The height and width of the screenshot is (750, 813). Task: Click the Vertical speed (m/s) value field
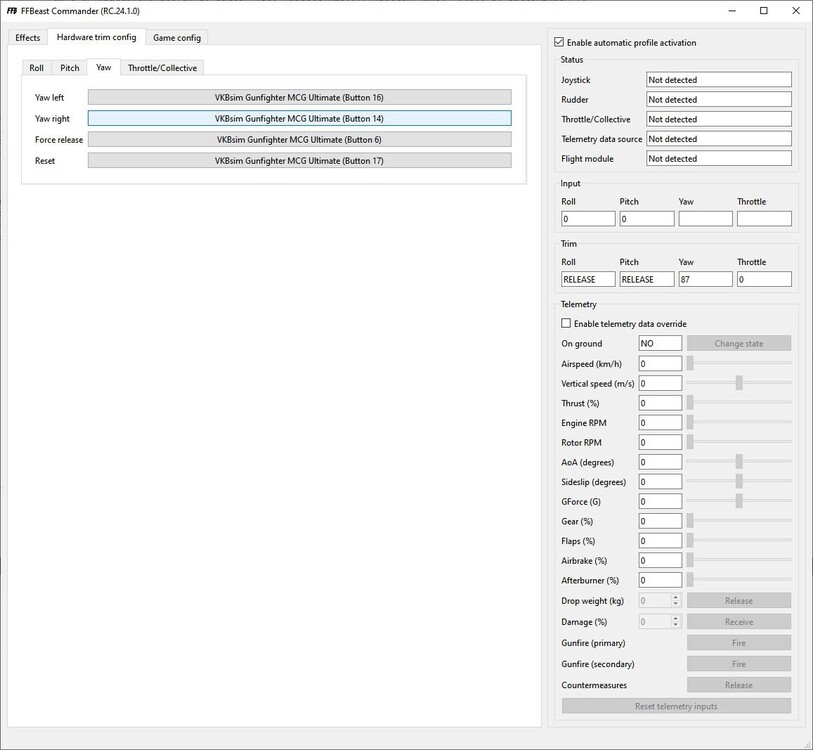coord(660,383)
